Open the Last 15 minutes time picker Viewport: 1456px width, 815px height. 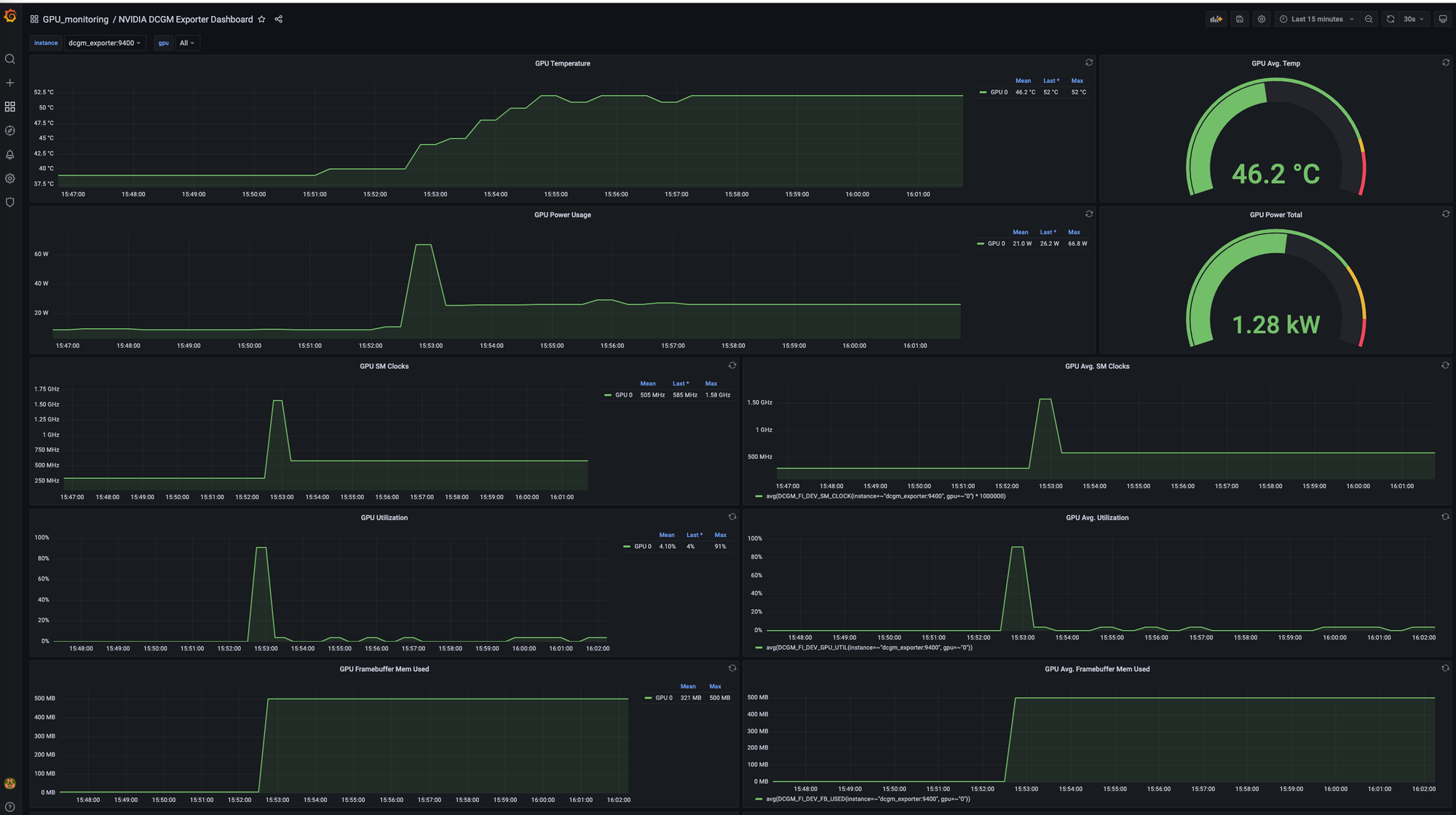[x=1317, y=20]
